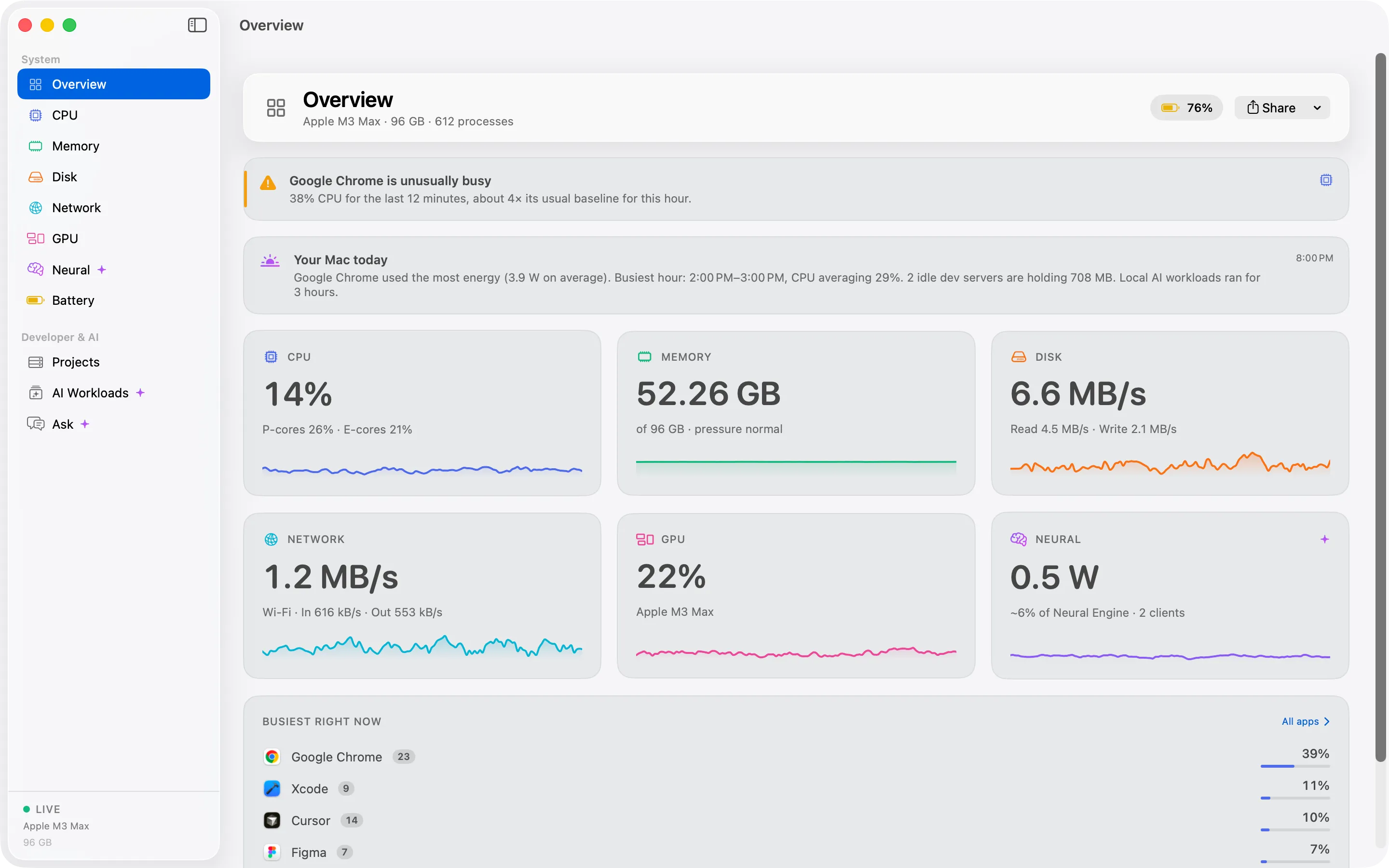This screenshot has width=1389, height=868.
Task: Click the 76% battery status pill
Action: tap(1186, 108)
